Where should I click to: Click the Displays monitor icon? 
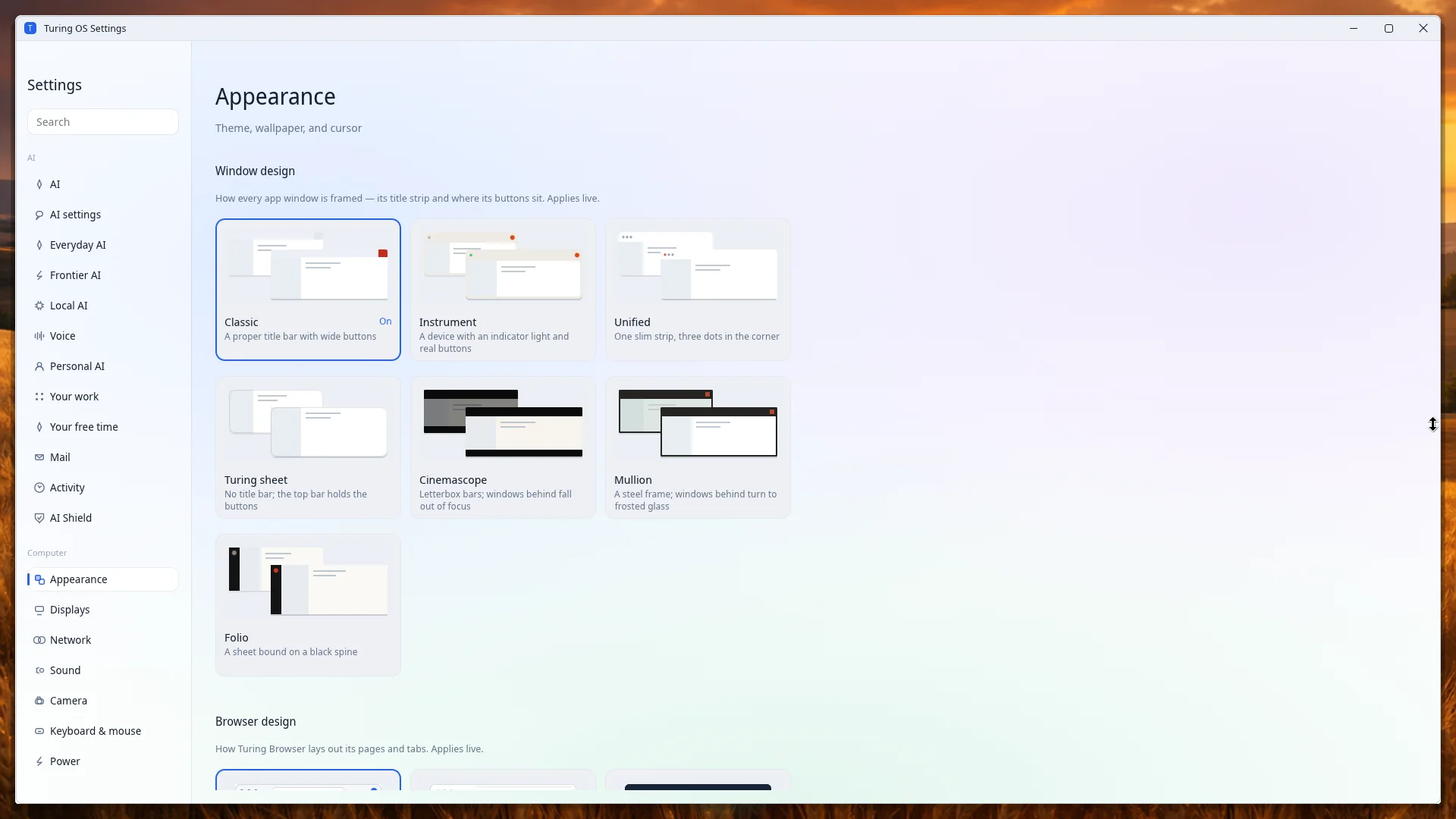[39, 610]
